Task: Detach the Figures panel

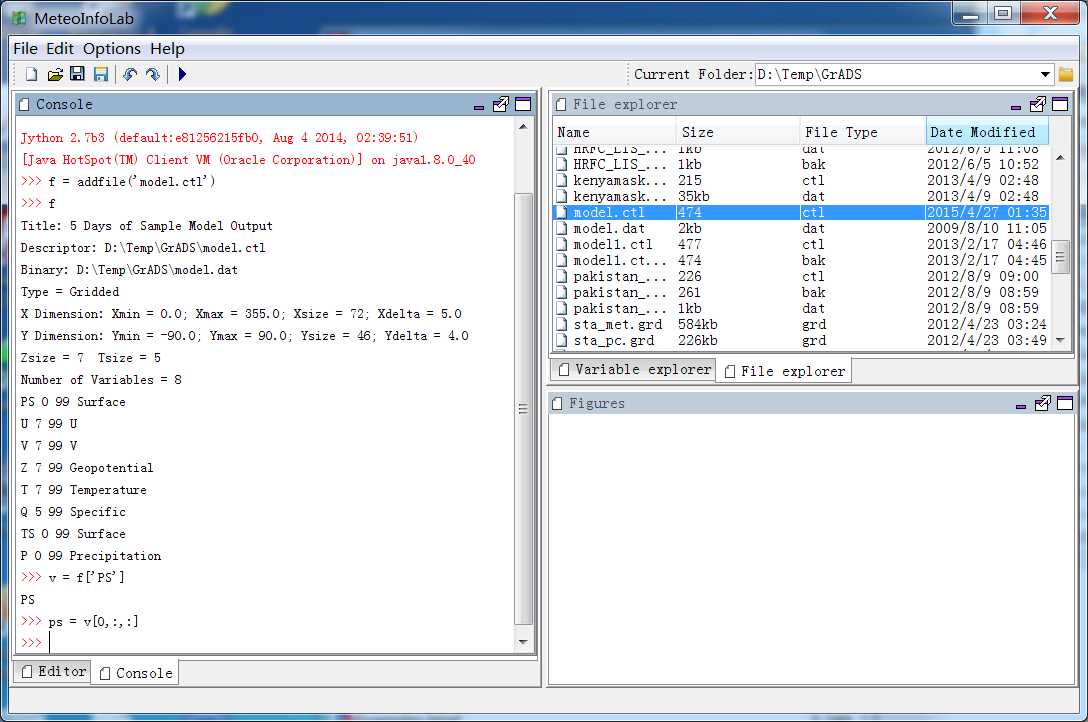Action: pyautogui.click(x=1042, y=403)
